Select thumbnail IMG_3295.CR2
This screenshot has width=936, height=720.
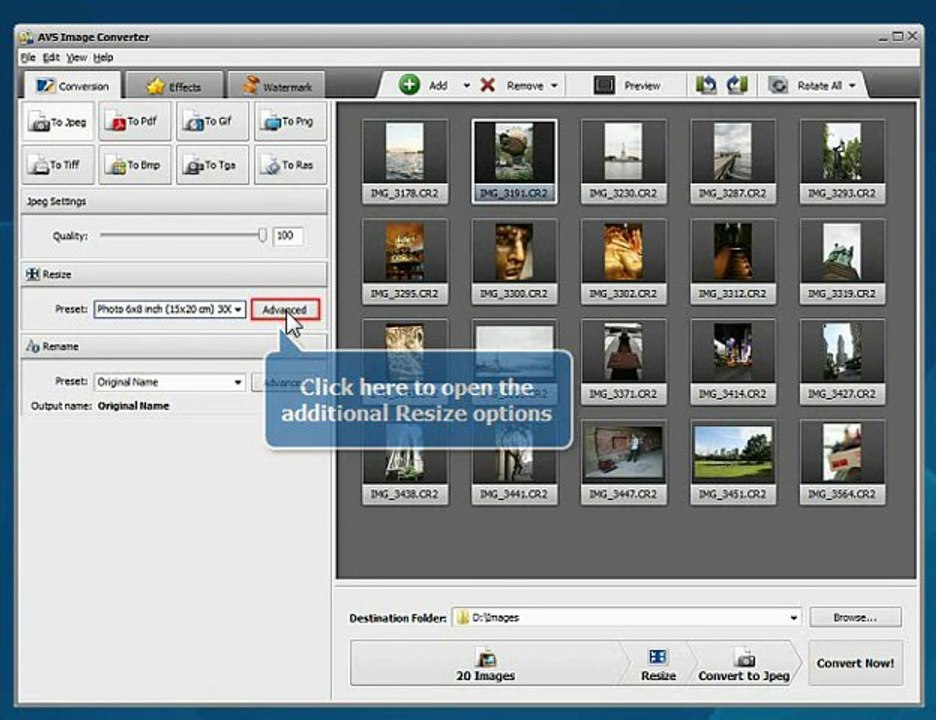(405, 261)
